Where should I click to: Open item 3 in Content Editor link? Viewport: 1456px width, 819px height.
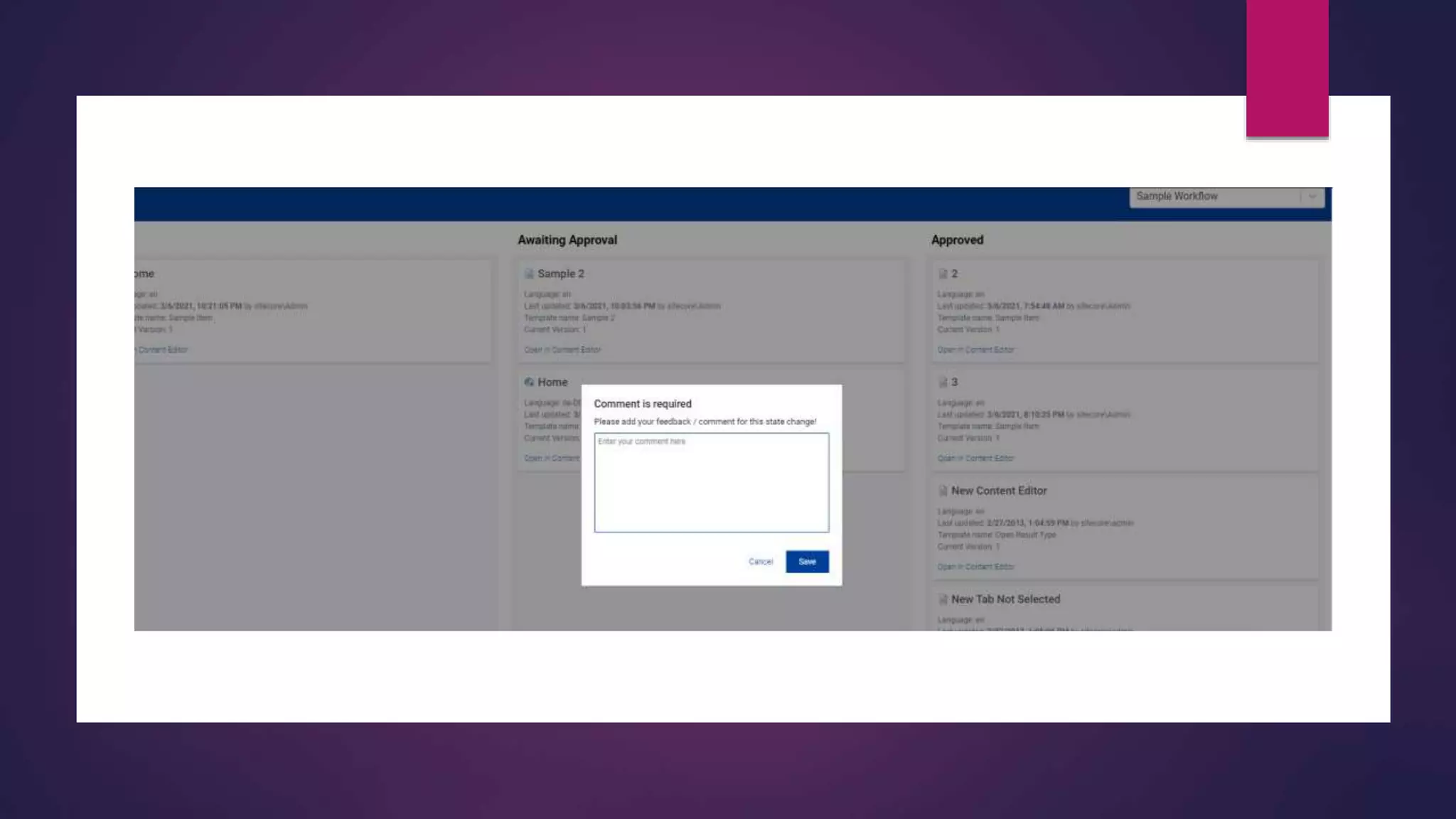coord(975,459)
